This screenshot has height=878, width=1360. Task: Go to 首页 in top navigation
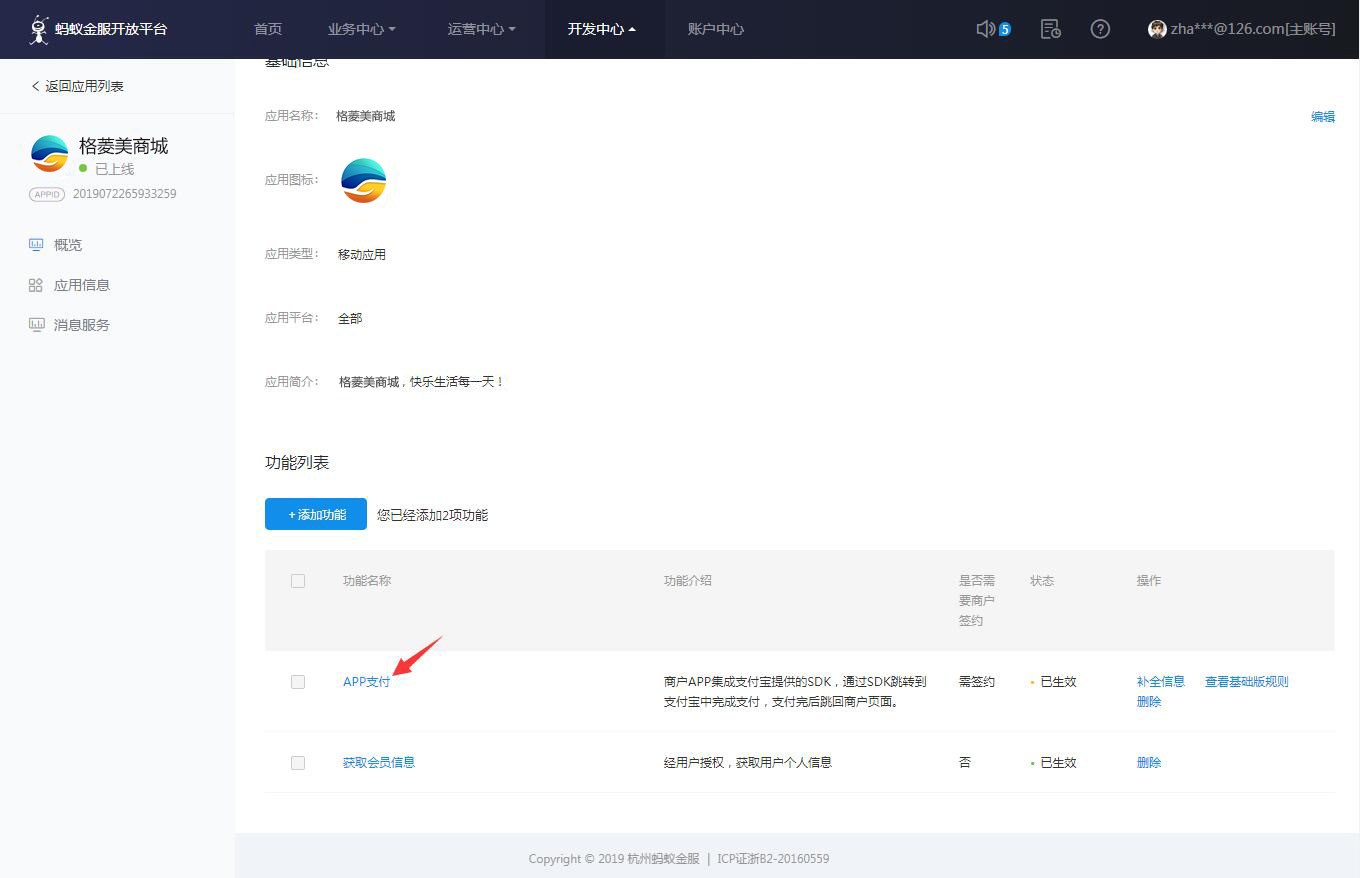(x=268, y=29)
